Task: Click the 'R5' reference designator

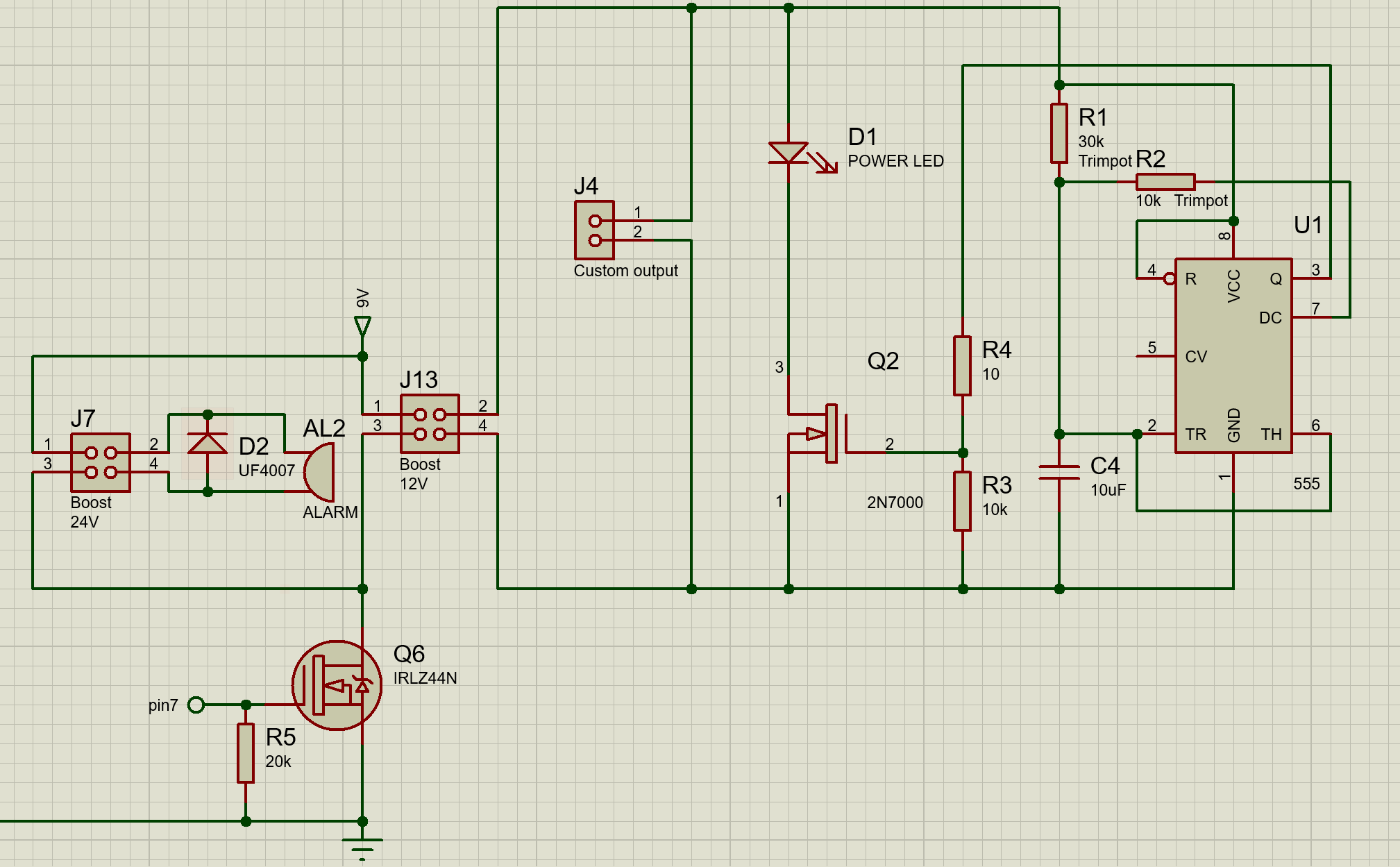Action: point(280,737)
